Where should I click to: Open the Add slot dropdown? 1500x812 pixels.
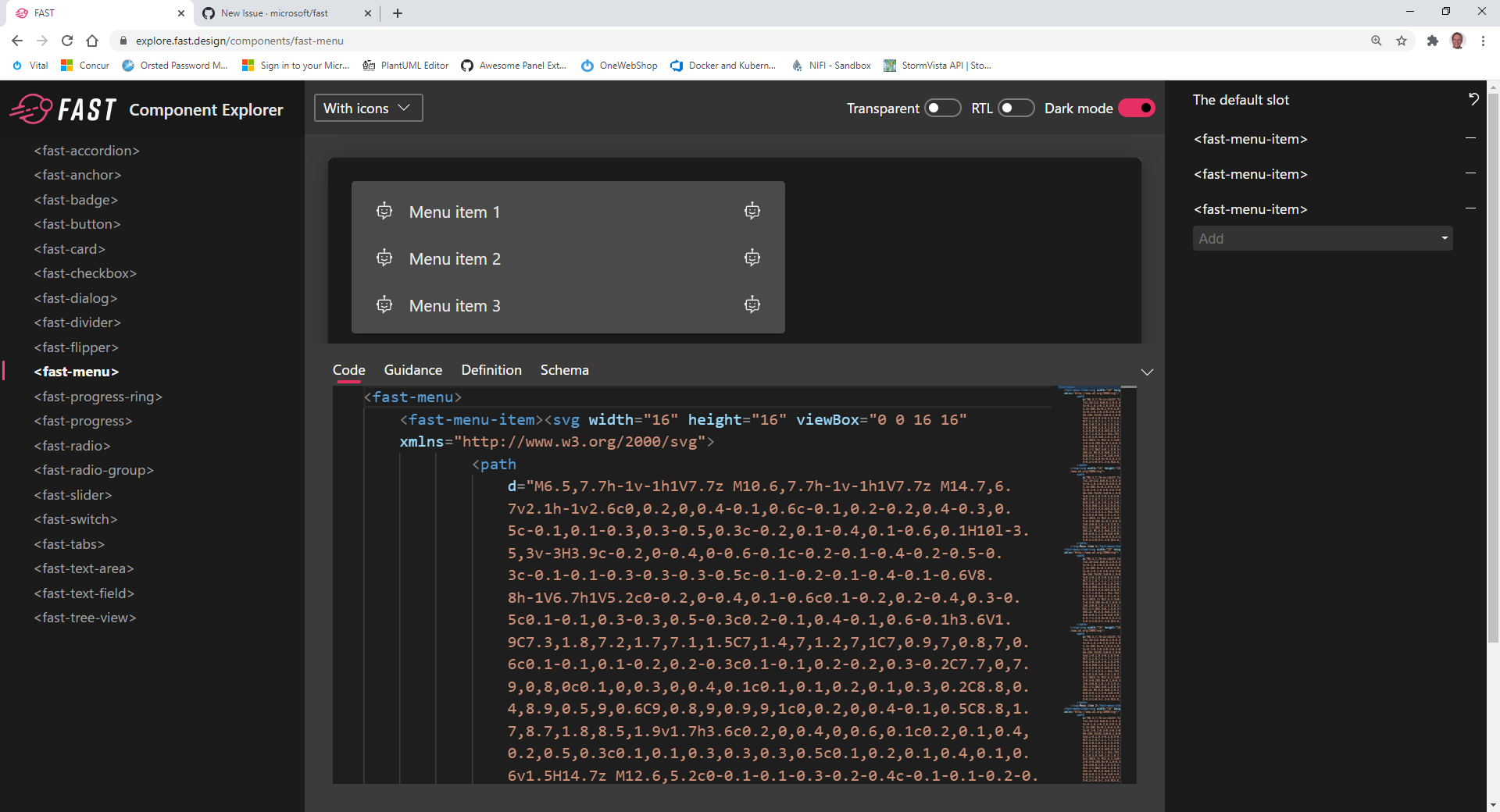(x=1322, y=238)
